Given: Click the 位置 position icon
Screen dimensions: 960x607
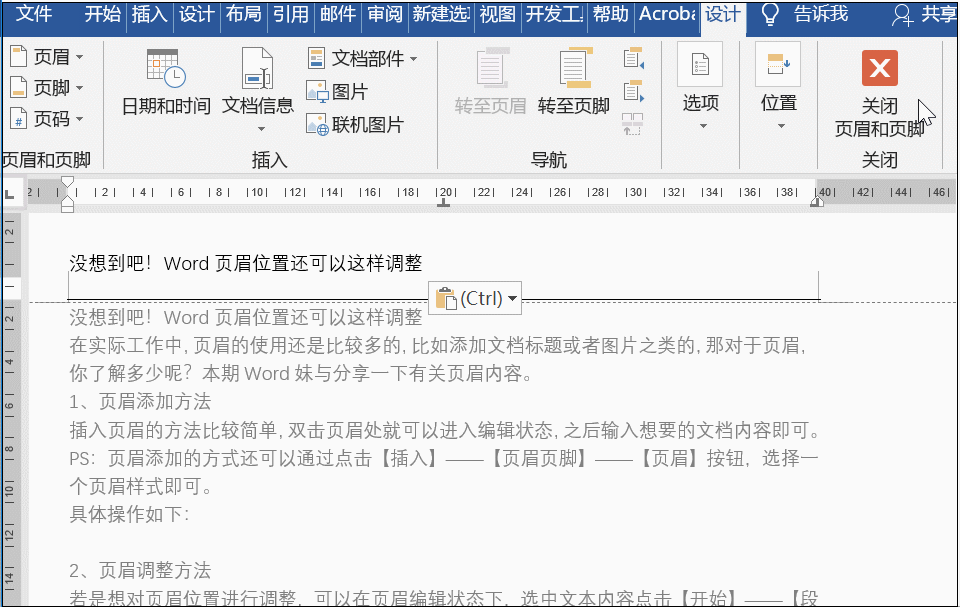Looking at the screenshot, I should 778,64.
